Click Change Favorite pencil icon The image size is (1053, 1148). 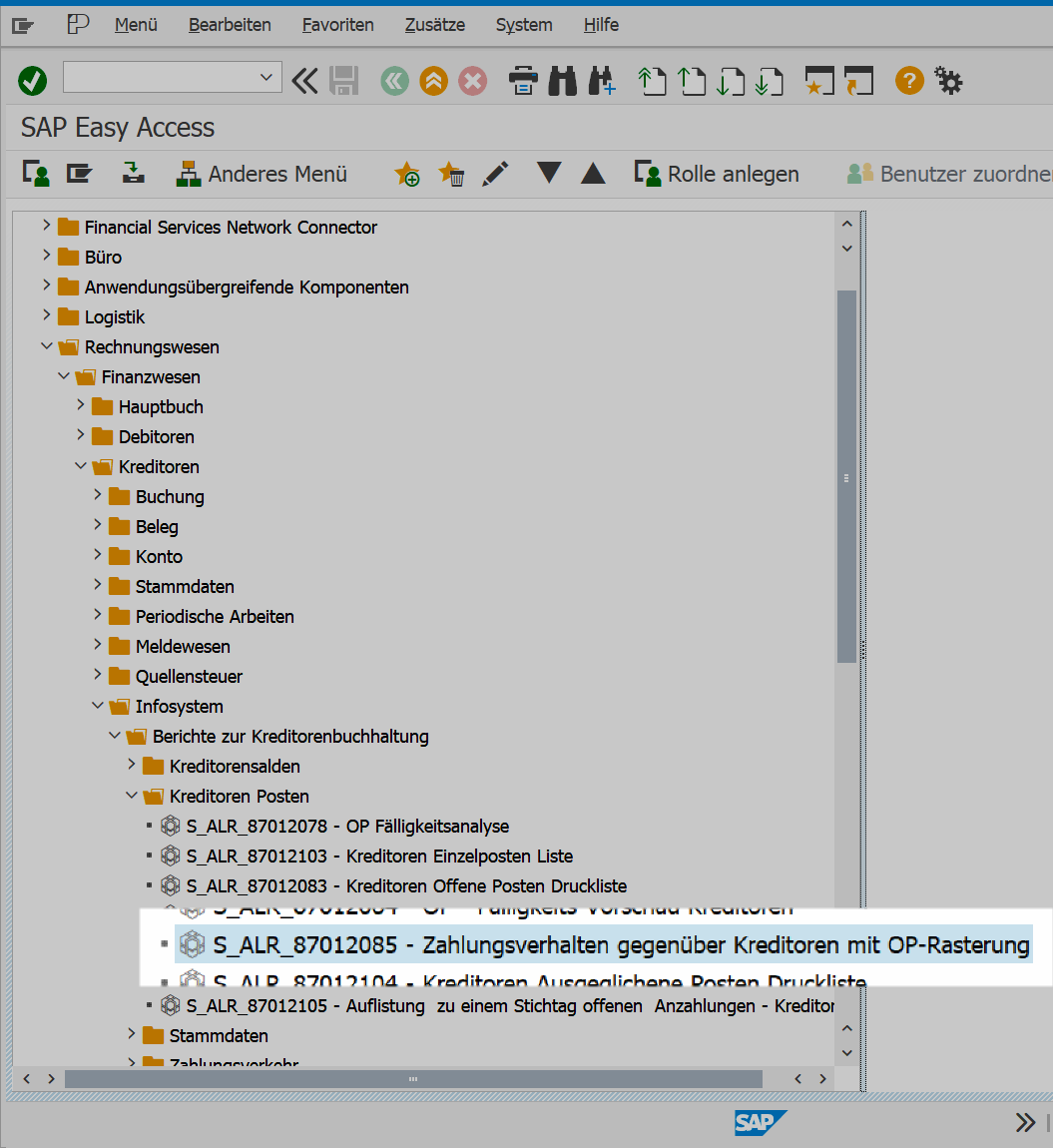click(495, 174)
